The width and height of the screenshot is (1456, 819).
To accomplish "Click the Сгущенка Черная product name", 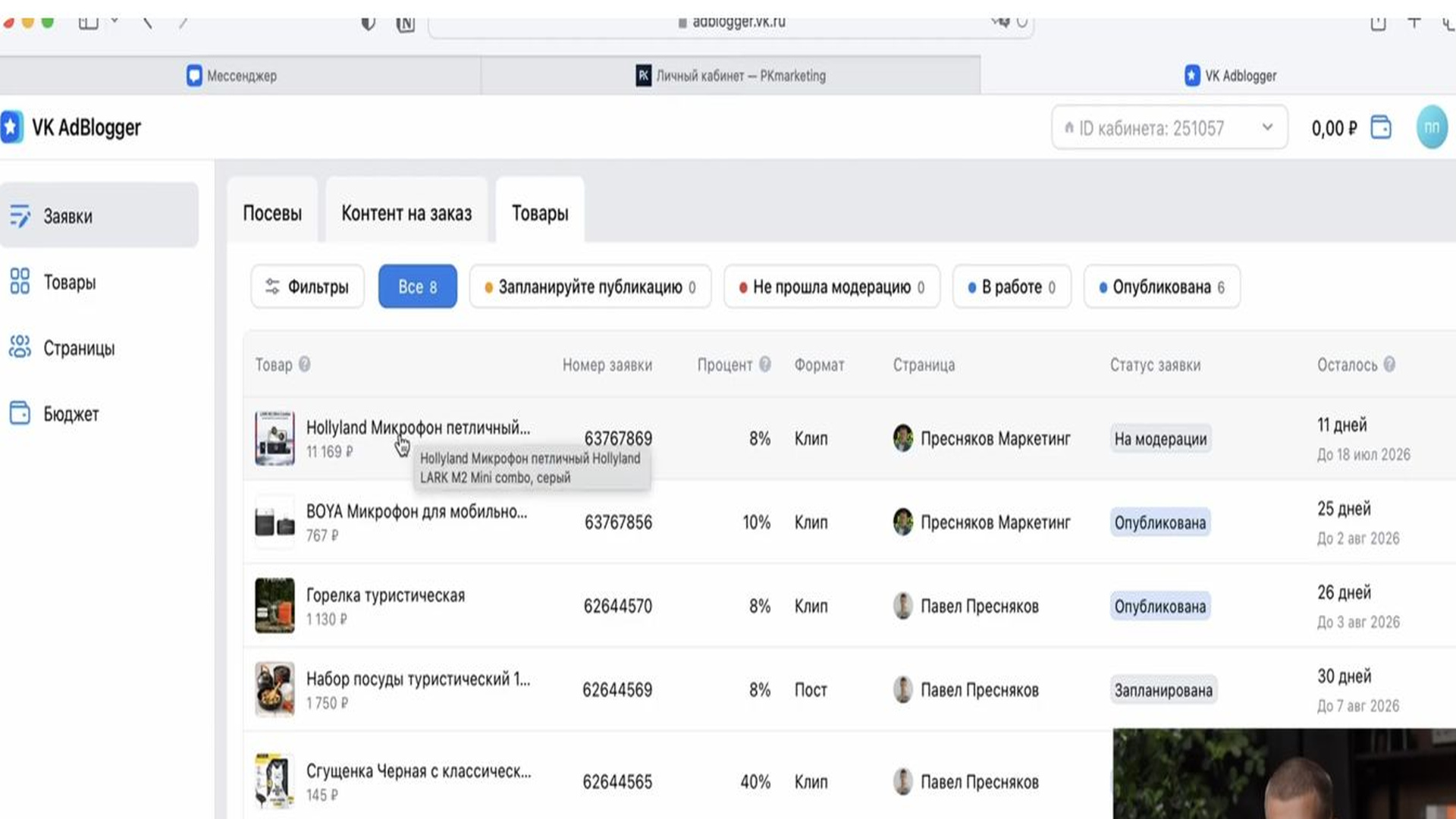I will 419,770.
